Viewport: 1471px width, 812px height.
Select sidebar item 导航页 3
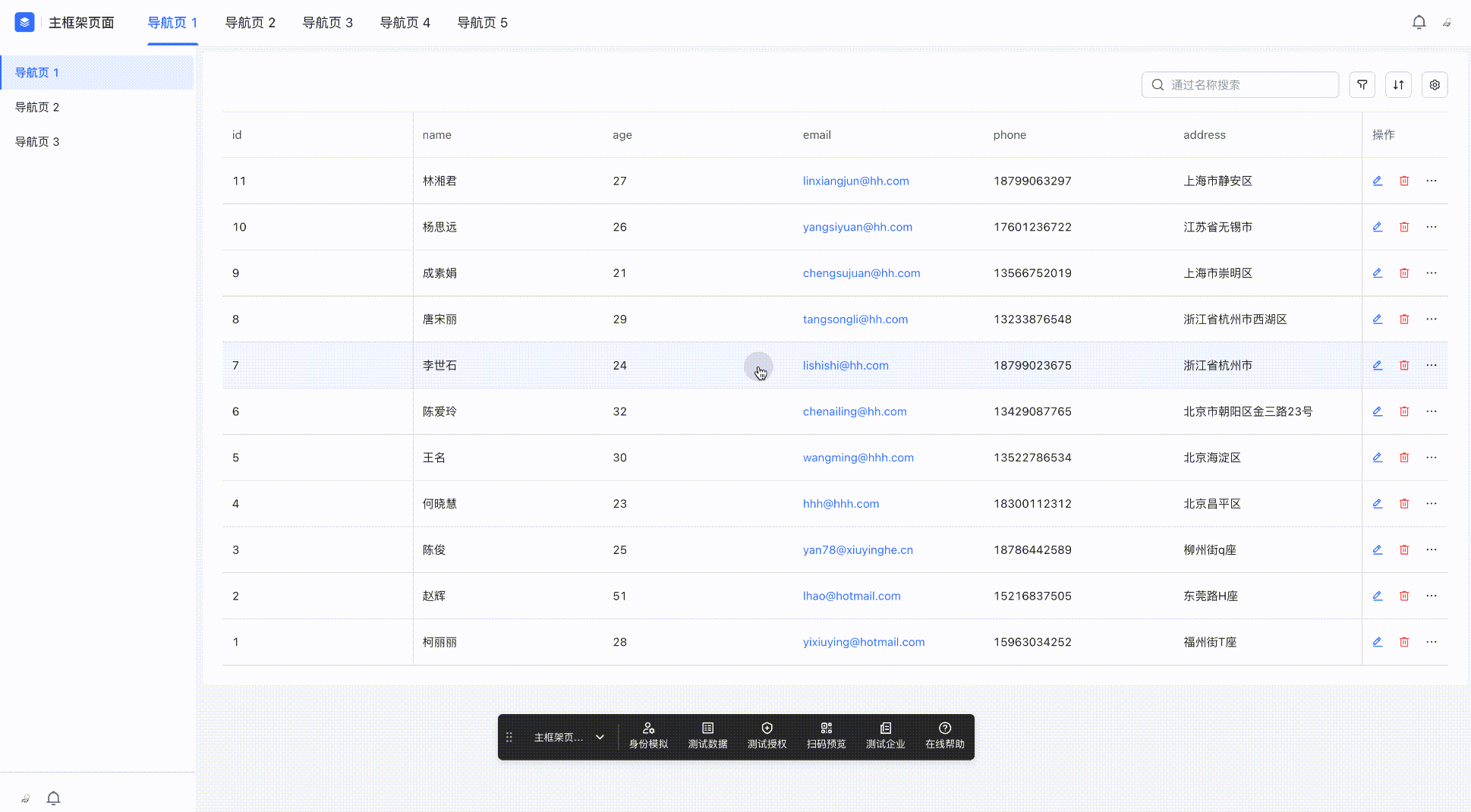pos(96,141)
